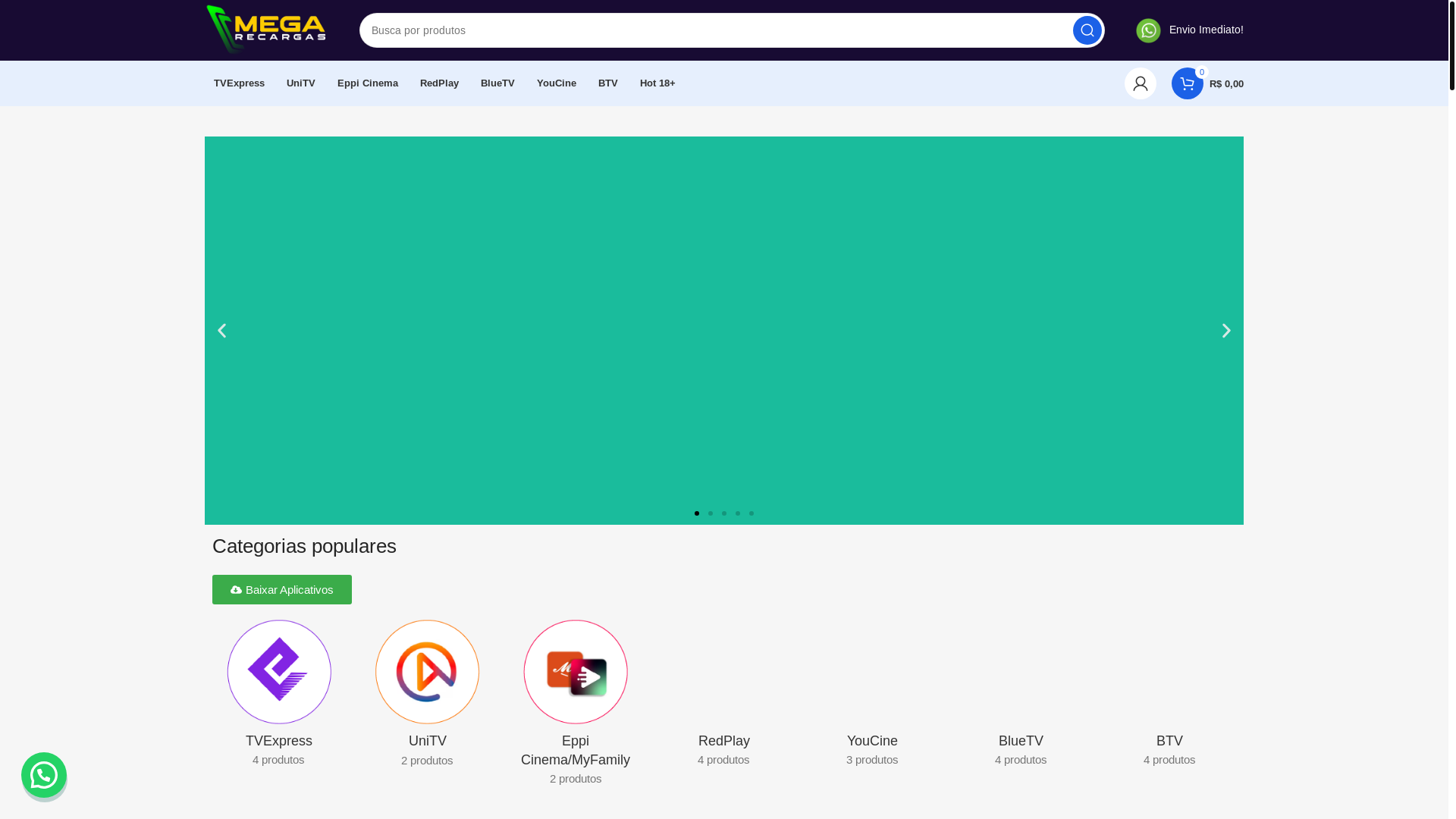This screenshot has width=1456, height=819.
Task: Open the floating WhatsApp chat button
Action: [44, 775]
